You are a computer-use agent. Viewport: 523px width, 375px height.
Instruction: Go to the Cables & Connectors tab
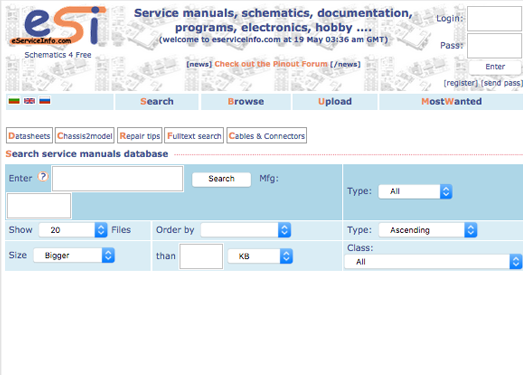(x=267, y=136)
